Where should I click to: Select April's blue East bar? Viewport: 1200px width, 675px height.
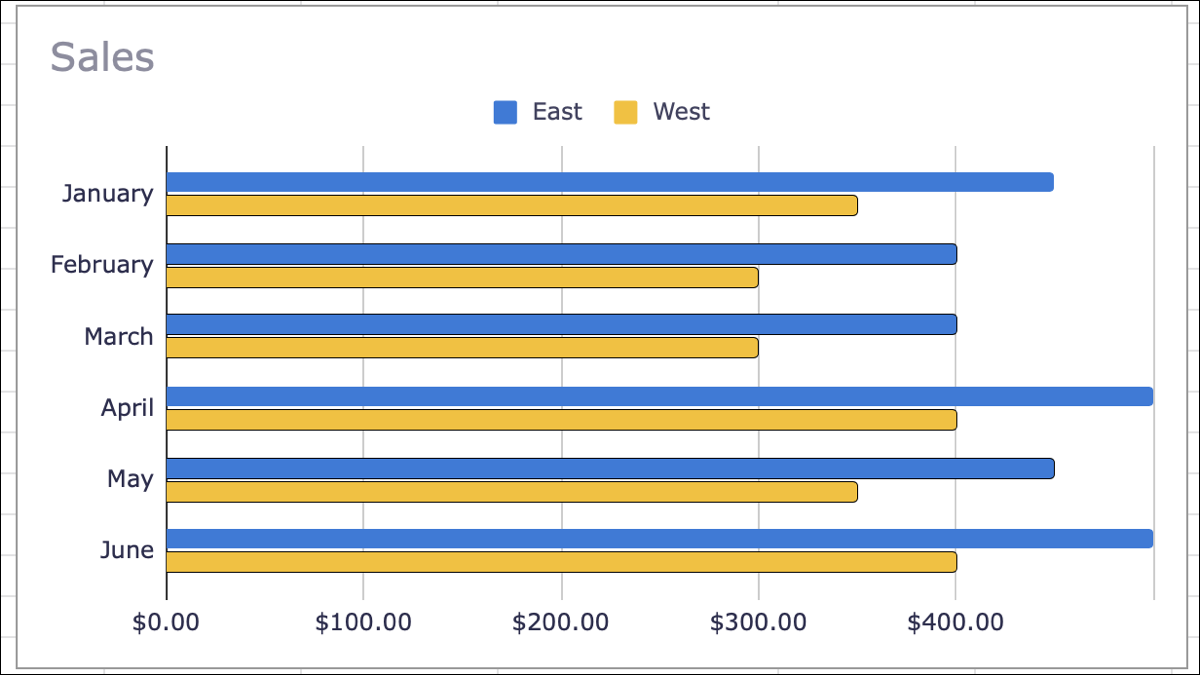click(660, 397)
